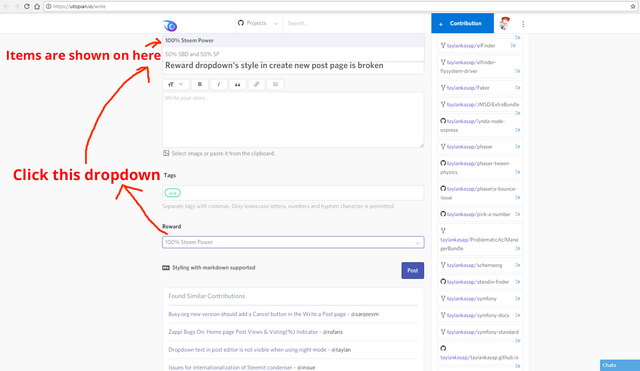Click the blue icon beside taylankasap/Faker
Screen dimensions: 640x371
pos(518,88)
